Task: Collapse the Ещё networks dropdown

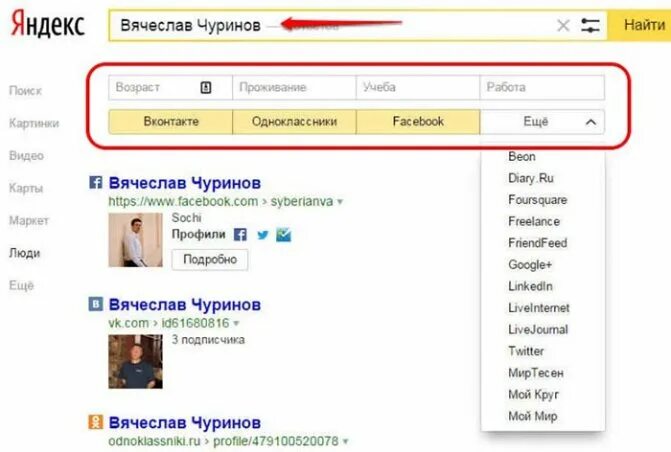Action: (542, 122)
